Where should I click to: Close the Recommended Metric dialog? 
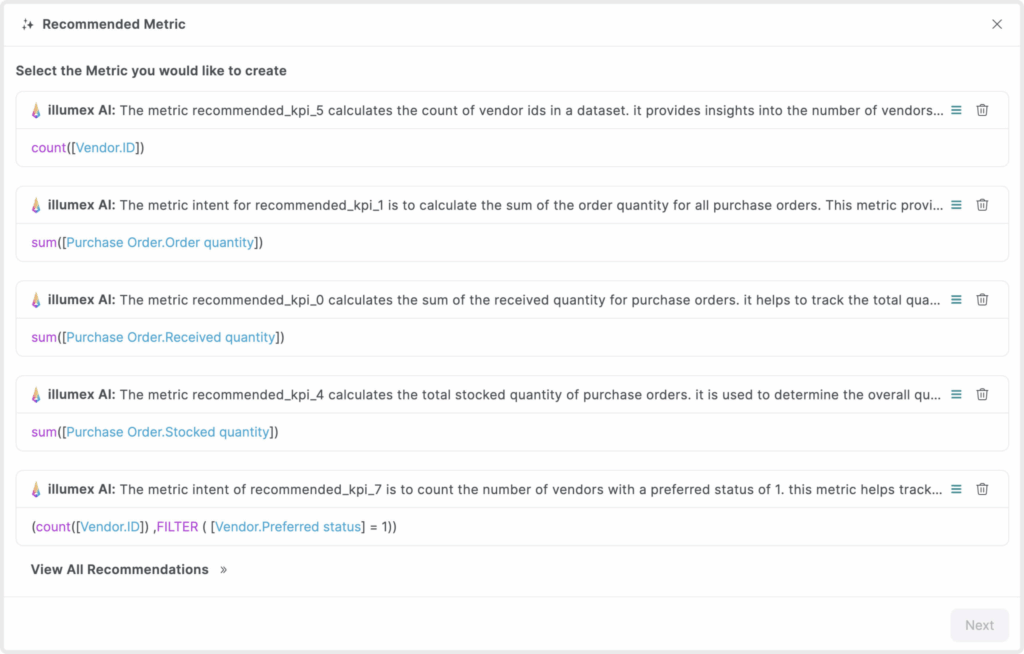coord(997,24)
